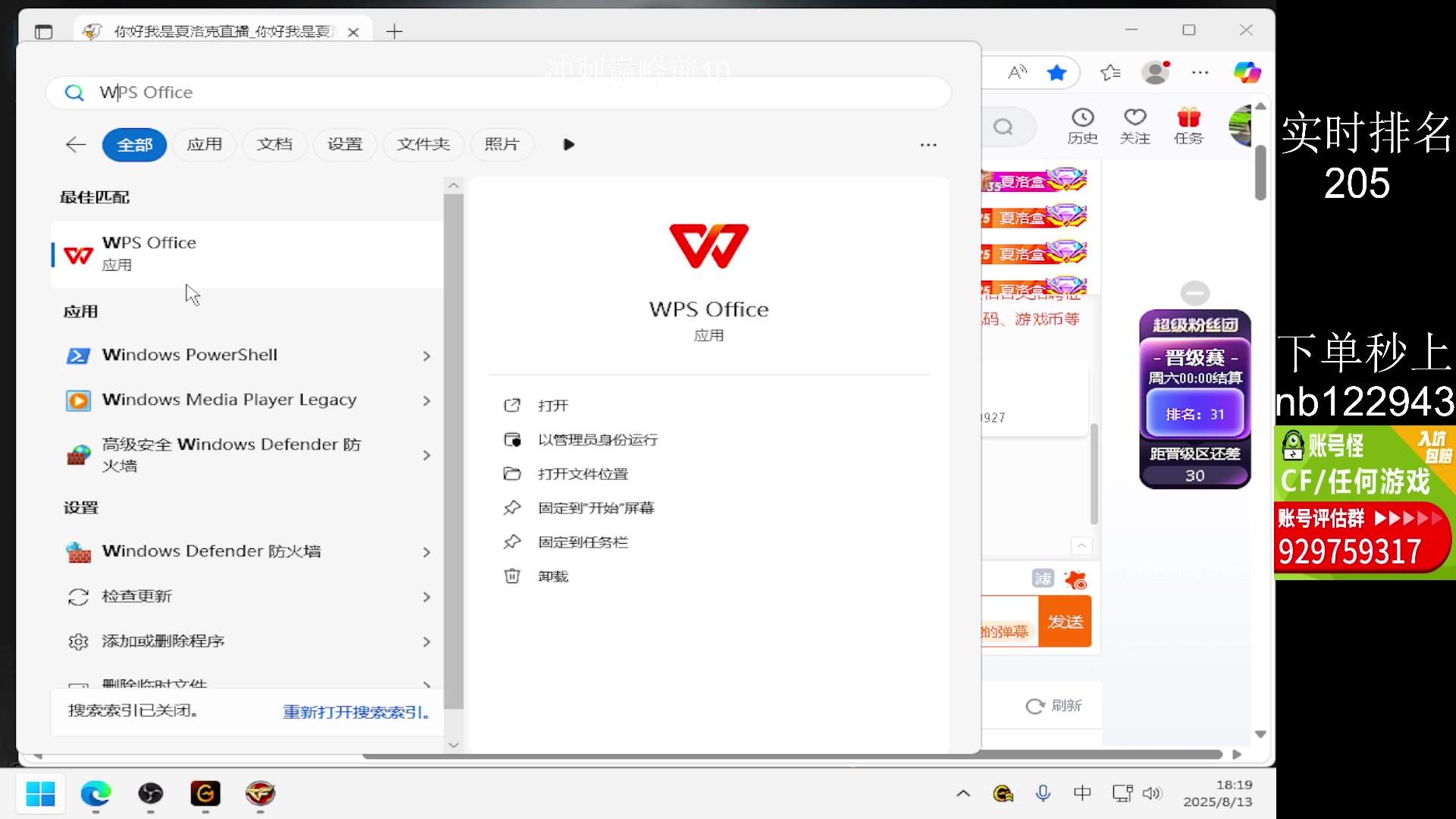1456x819 pixels.
Task: Open the Edge favorites list icon
Action: pyautogui.click(x=1110, y=73)
